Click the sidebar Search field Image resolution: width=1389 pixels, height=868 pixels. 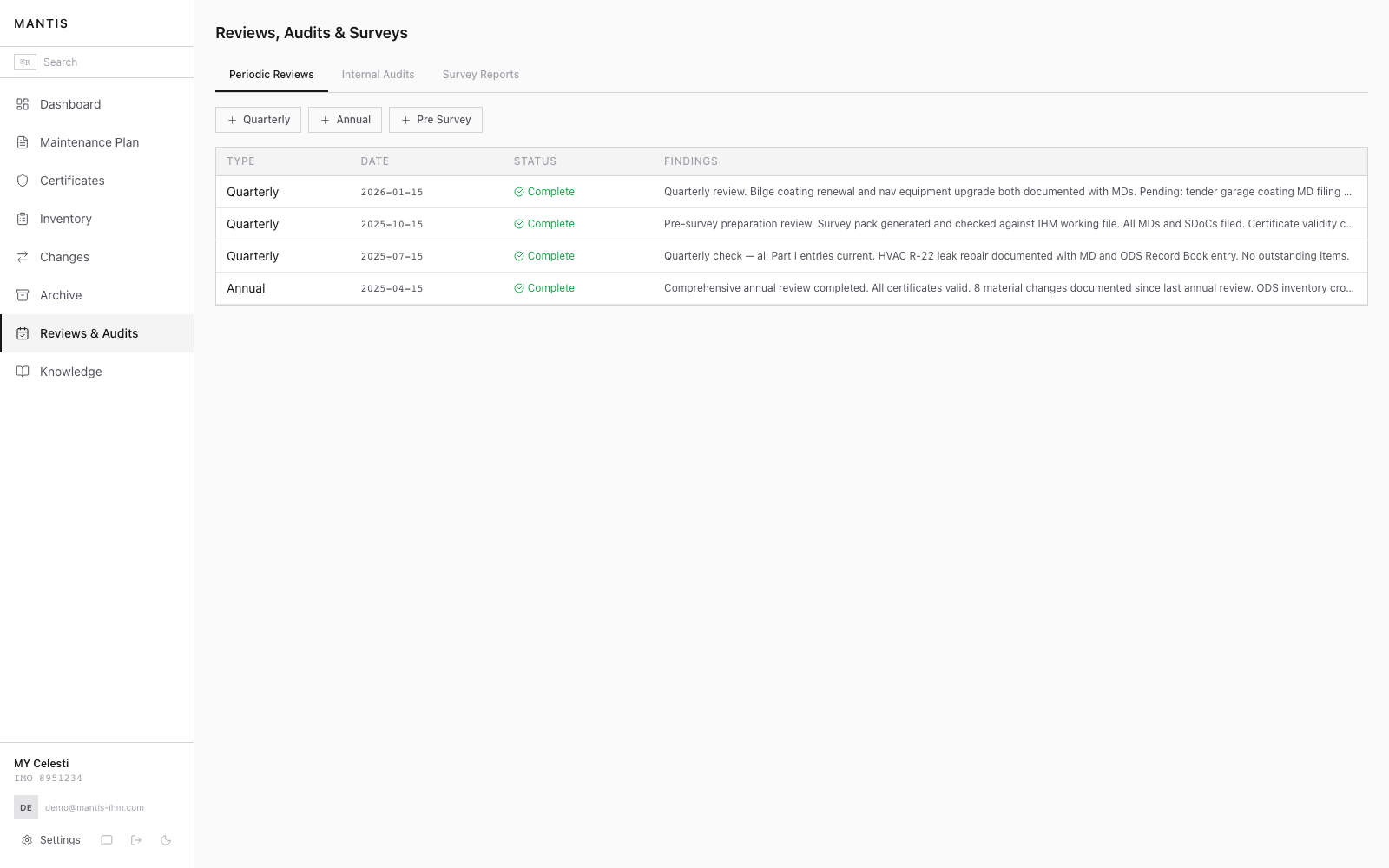pos(96,62)
